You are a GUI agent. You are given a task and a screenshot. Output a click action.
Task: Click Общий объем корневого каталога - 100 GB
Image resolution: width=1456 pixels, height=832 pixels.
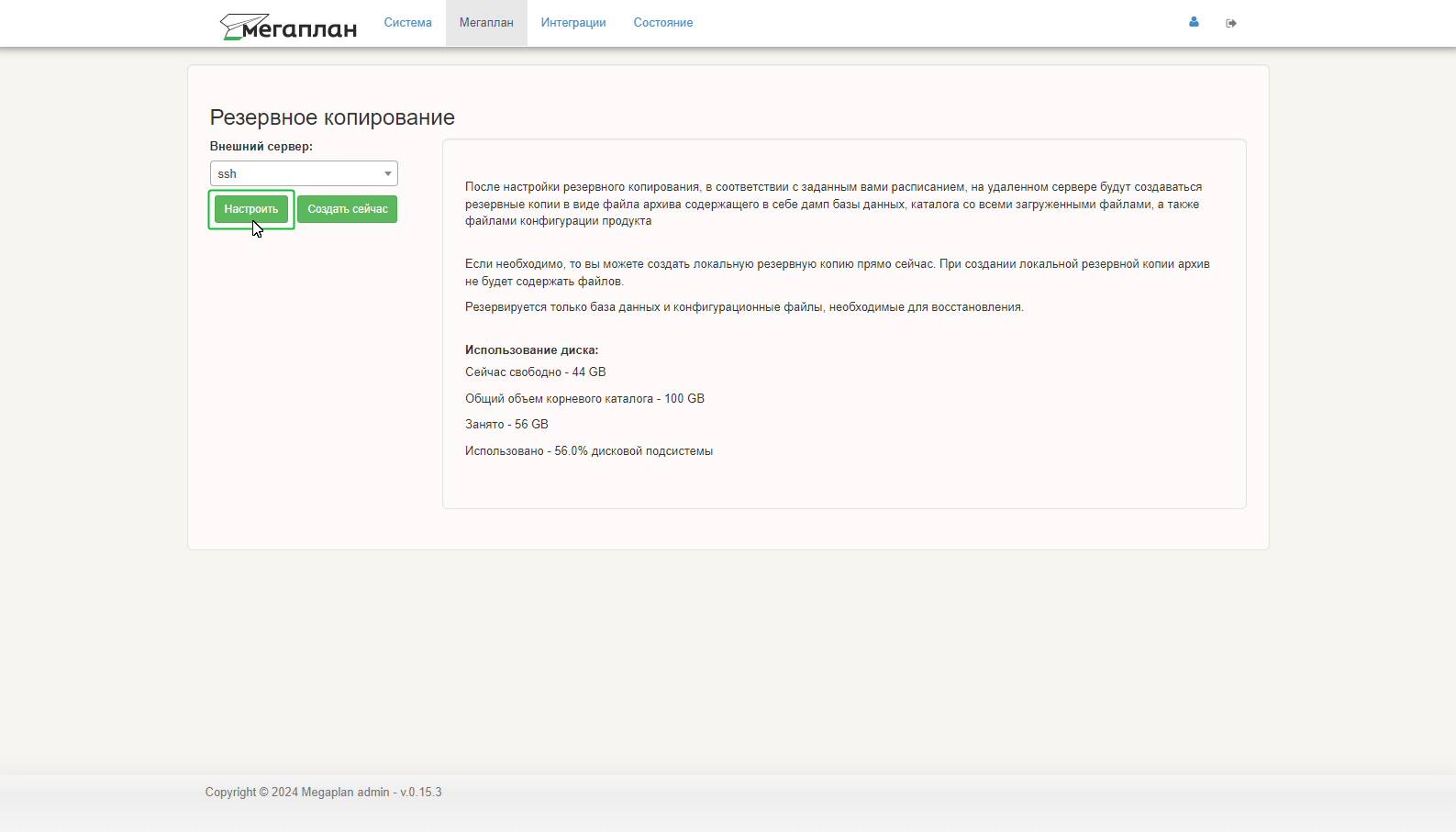[x=584, y=398]
